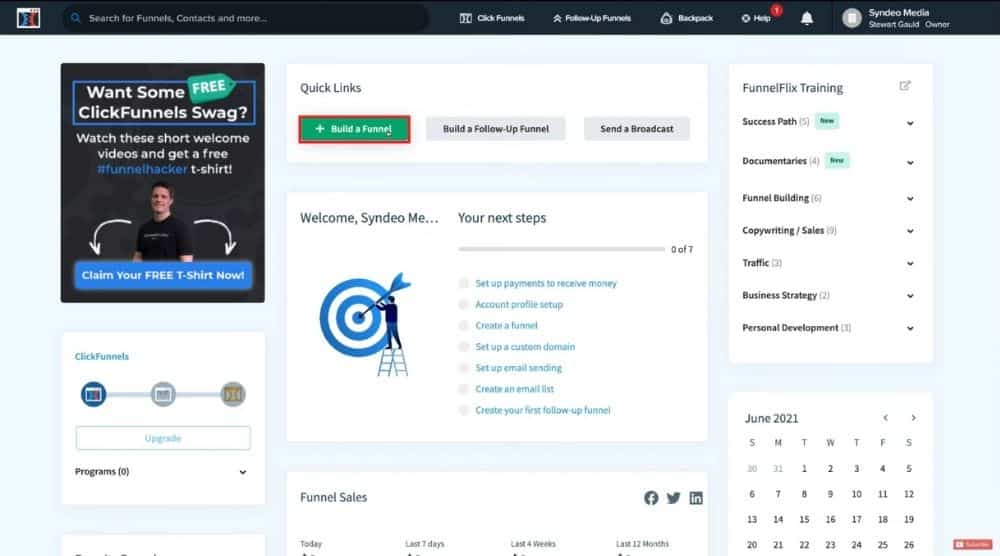Click the Syndeo Media account avatar
Viewport: 1000px width, 556px height.
click(851, 18)
